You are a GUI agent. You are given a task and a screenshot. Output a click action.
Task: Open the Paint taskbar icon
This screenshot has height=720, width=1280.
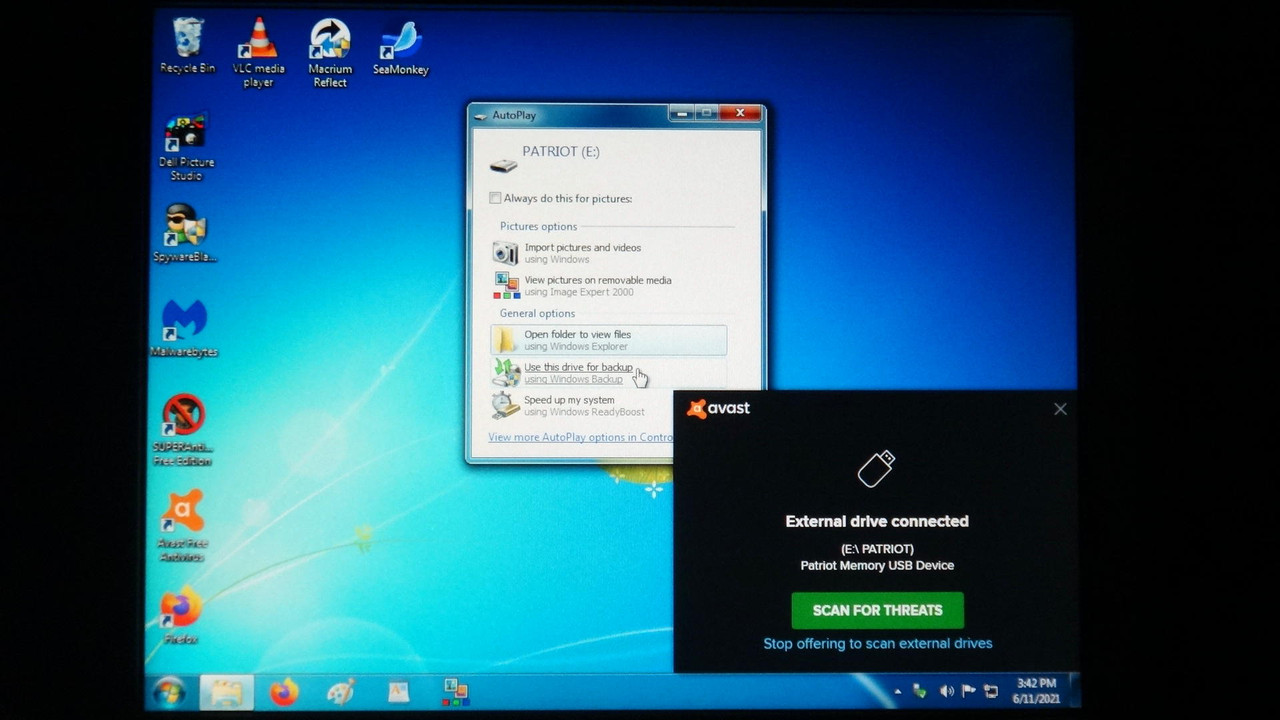[x=342, y=692]
